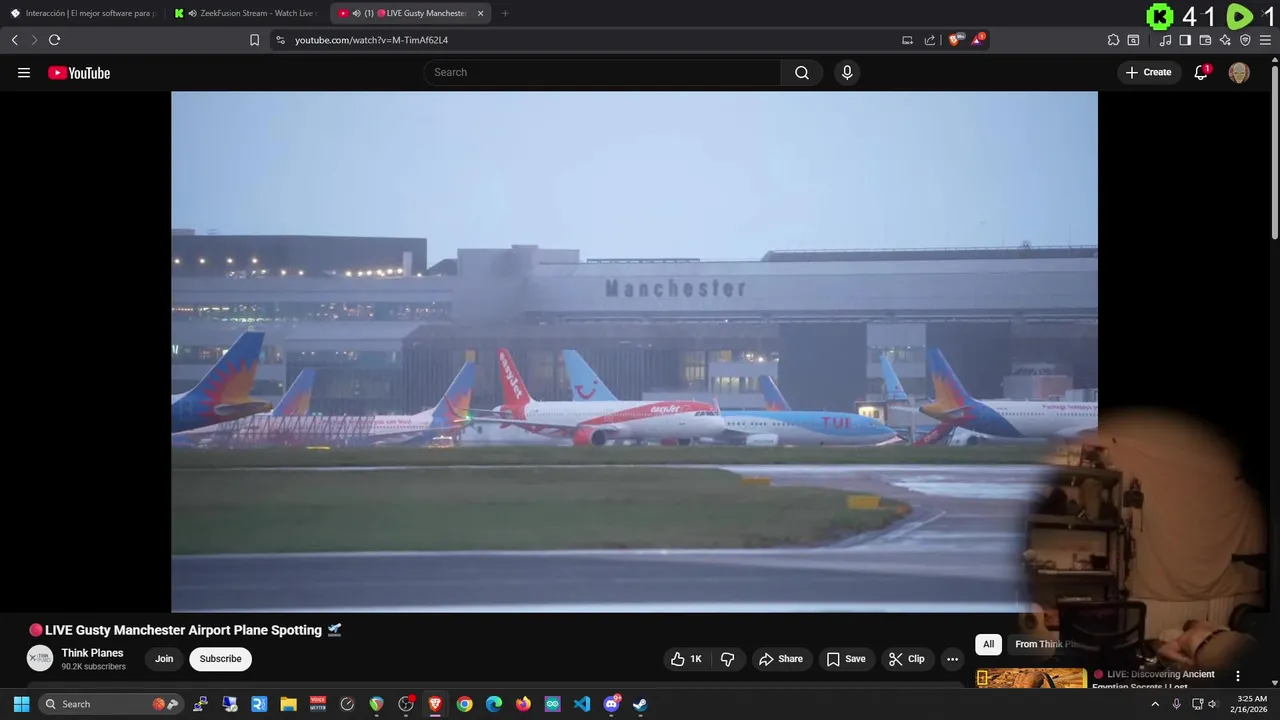
Task: Start voice search with the microphone icon
Action: click(847, 72)
